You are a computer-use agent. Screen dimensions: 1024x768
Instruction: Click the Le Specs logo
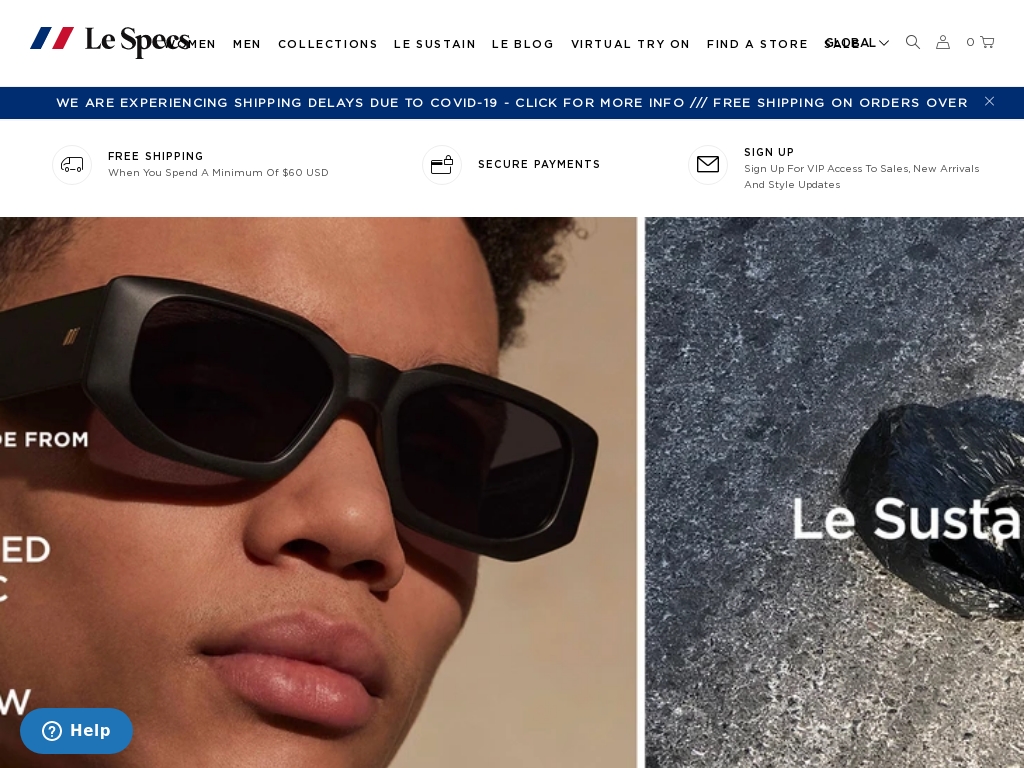pyautogui.click(x=111, y=40)
